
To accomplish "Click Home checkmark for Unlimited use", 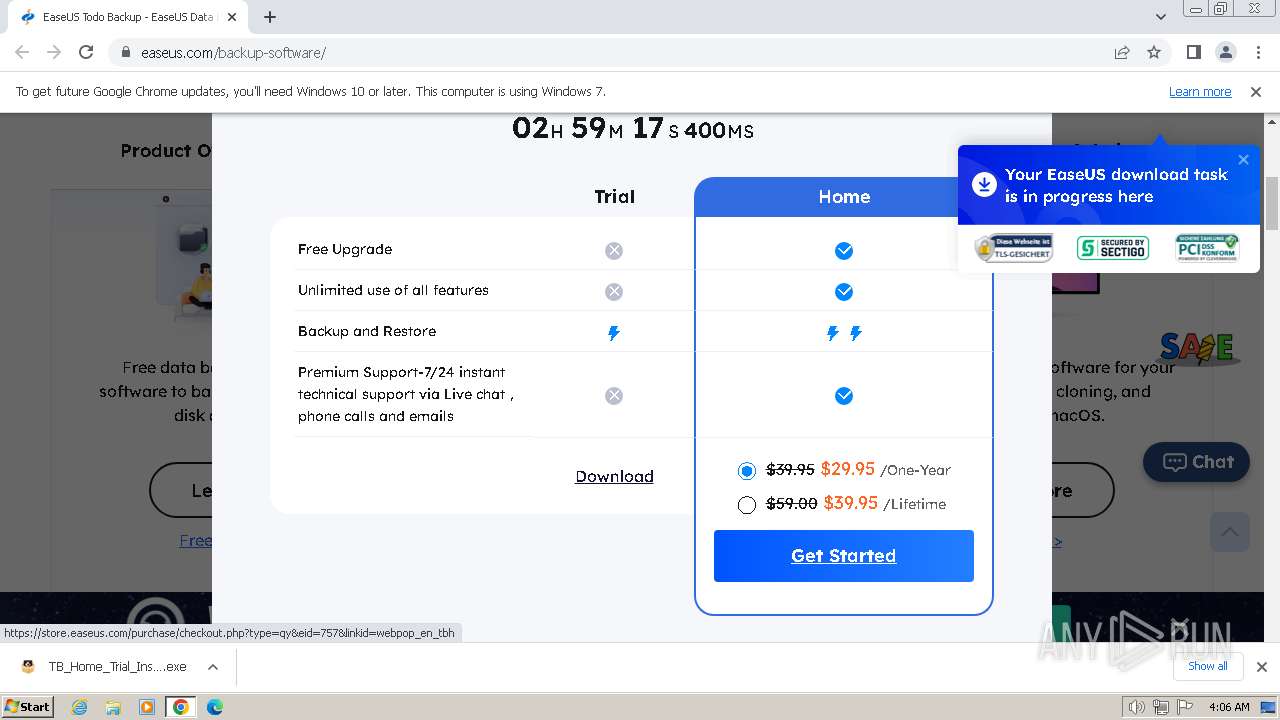I will [844, 291].
